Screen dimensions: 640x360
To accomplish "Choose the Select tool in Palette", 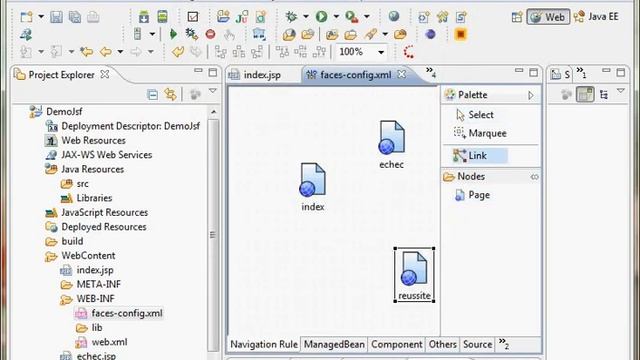I will coord(475,115).
